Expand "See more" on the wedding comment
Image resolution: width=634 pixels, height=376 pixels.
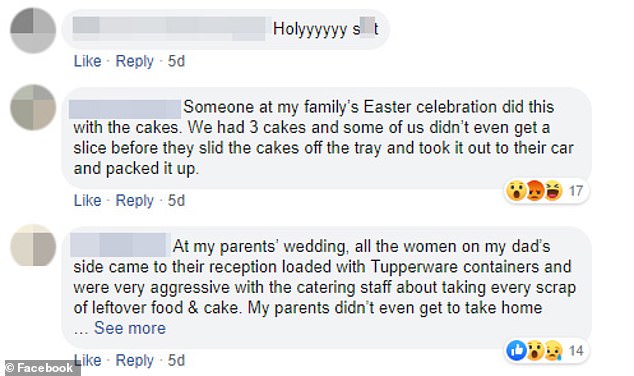point(130,328)
